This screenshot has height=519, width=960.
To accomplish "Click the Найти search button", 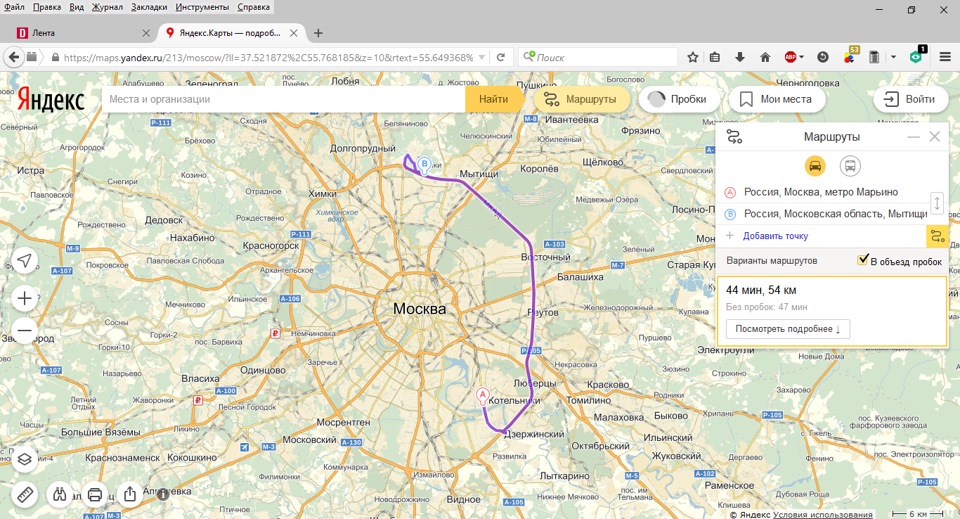I will point(493,99).
